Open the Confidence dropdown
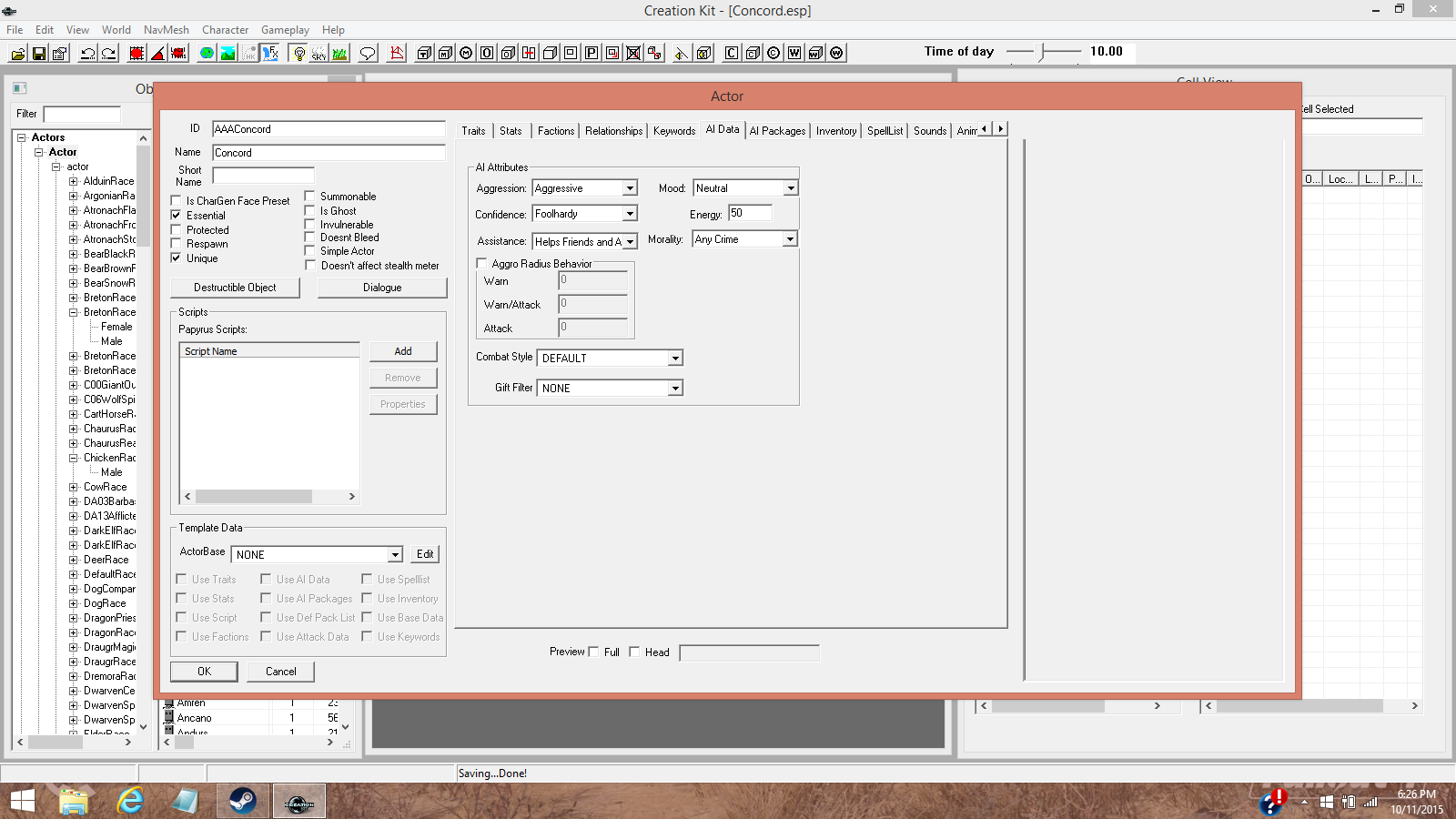 coord(630,214)
